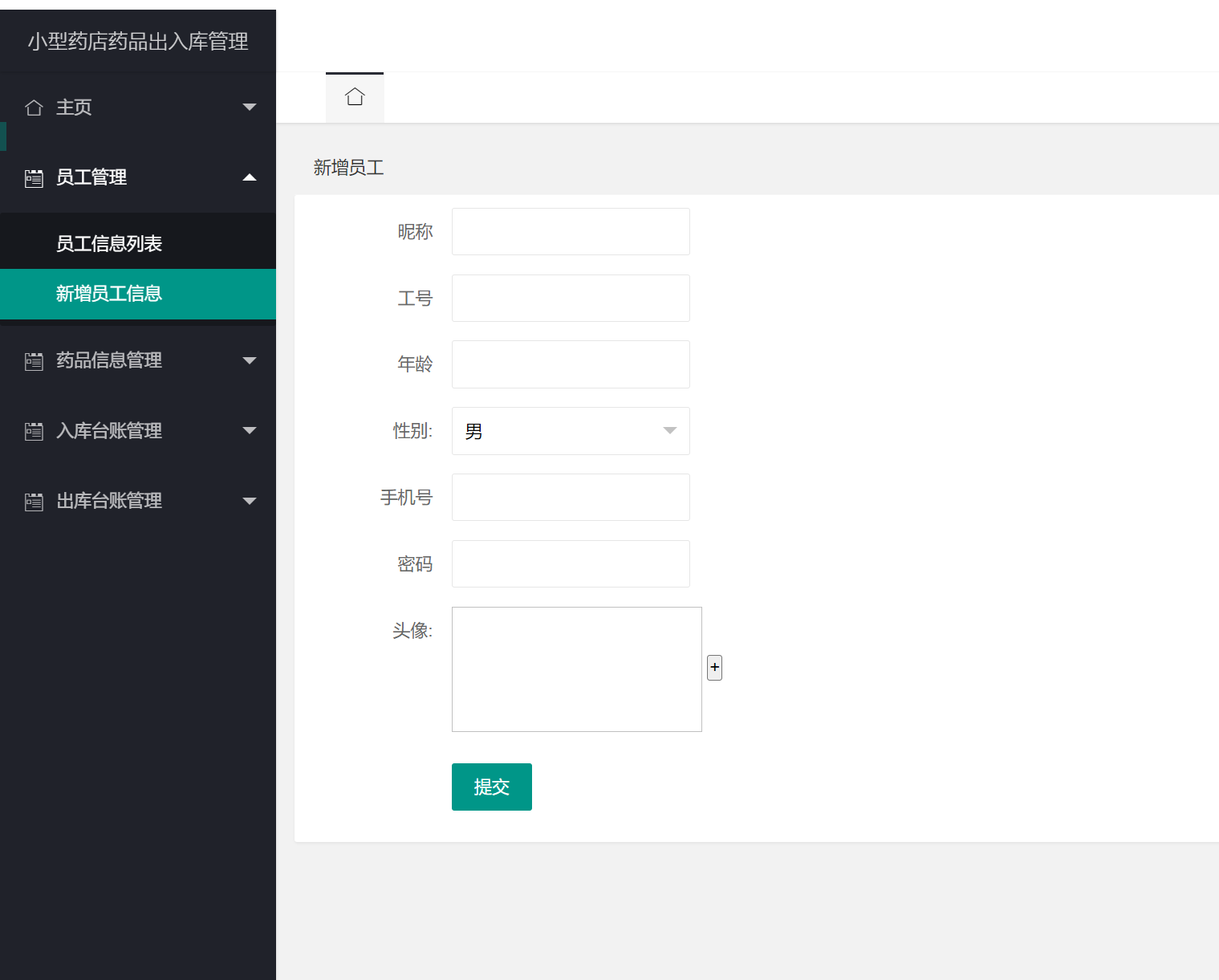This screenshot has width=1219, height=980.
Task: Open the 性别 dropdown showing 男
Action: pyautogui.click(x=571, y=431)
